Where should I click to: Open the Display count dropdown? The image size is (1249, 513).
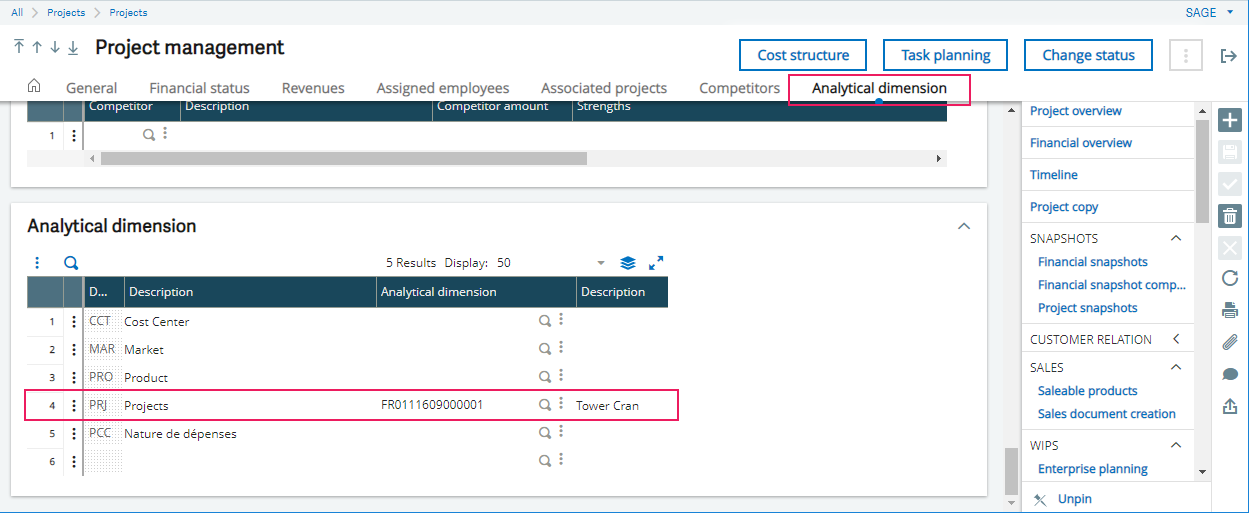click(x=601, y=263)
